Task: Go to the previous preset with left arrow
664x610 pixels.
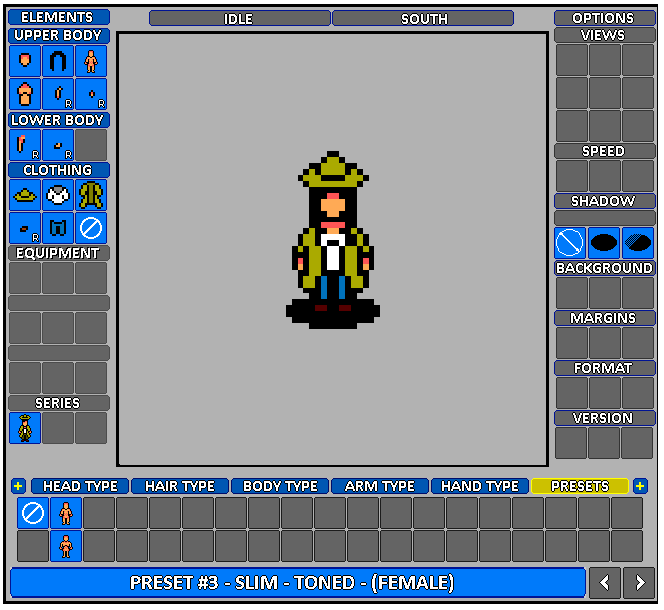Action: tap(605, 583)
